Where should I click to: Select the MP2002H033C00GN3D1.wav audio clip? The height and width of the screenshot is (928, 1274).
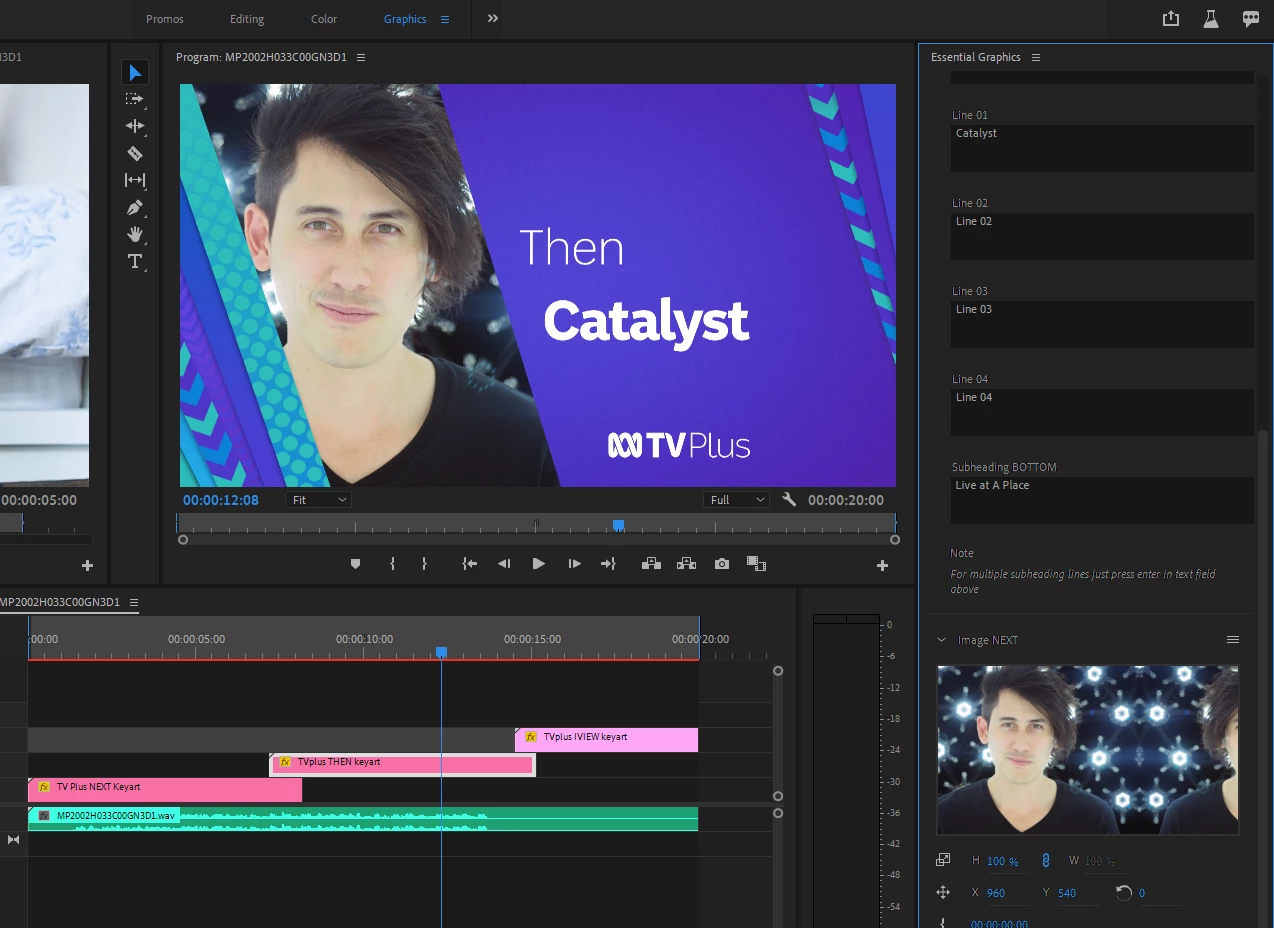point(363,819)
